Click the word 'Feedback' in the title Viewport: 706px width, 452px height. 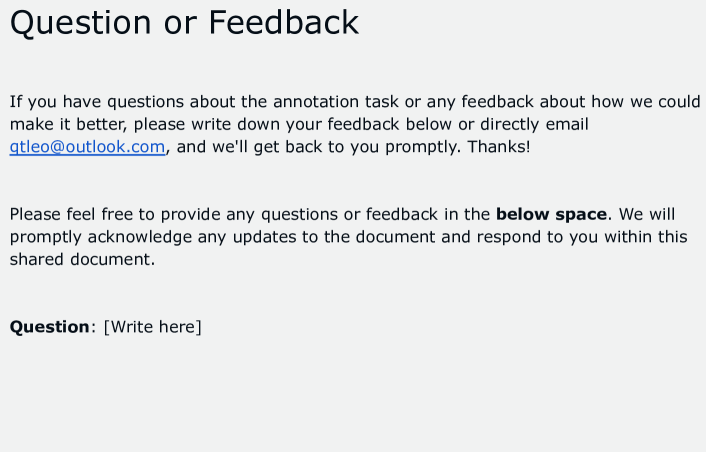[x=284, y=23]
